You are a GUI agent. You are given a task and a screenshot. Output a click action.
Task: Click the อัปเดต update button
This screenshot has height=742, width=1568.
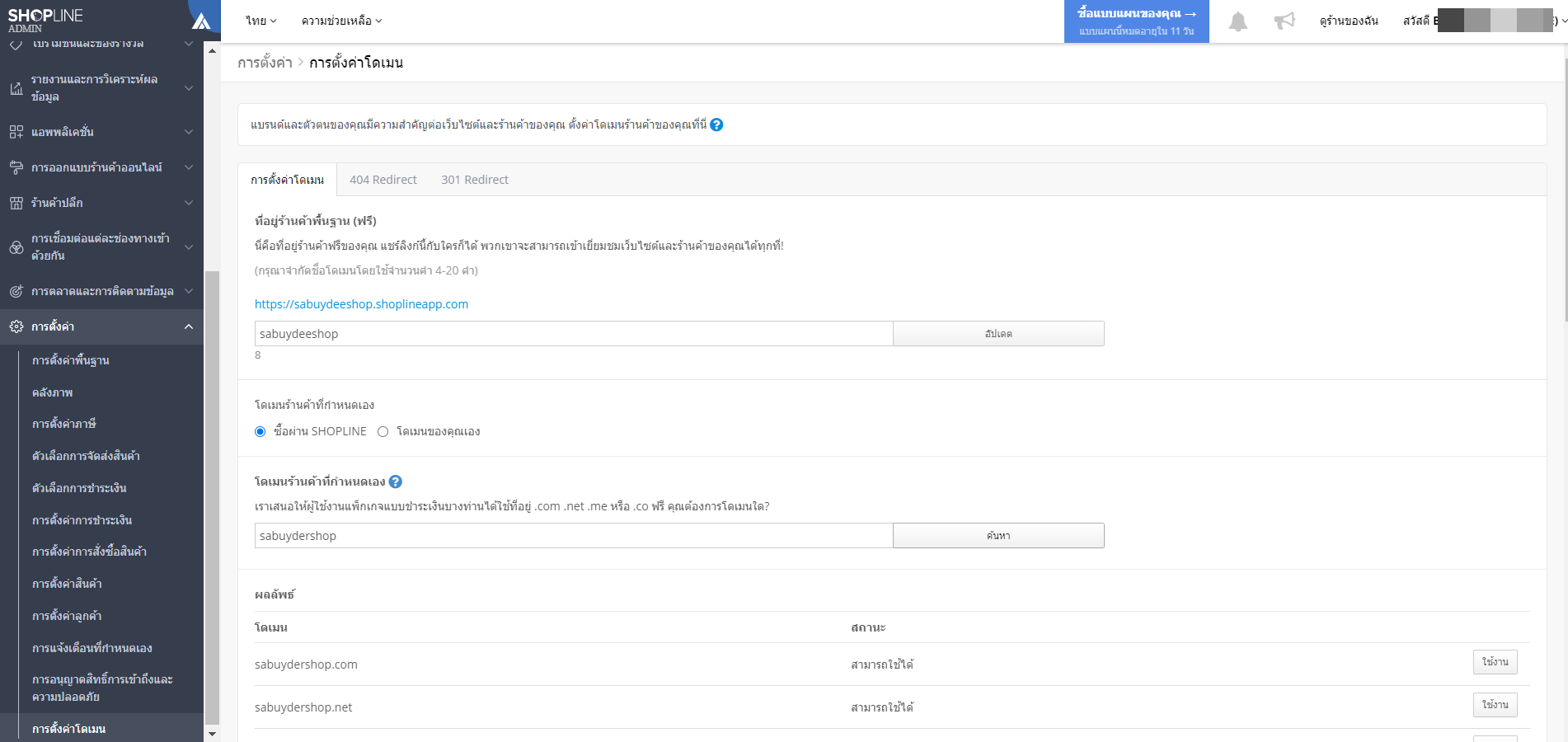click(998, 334)
